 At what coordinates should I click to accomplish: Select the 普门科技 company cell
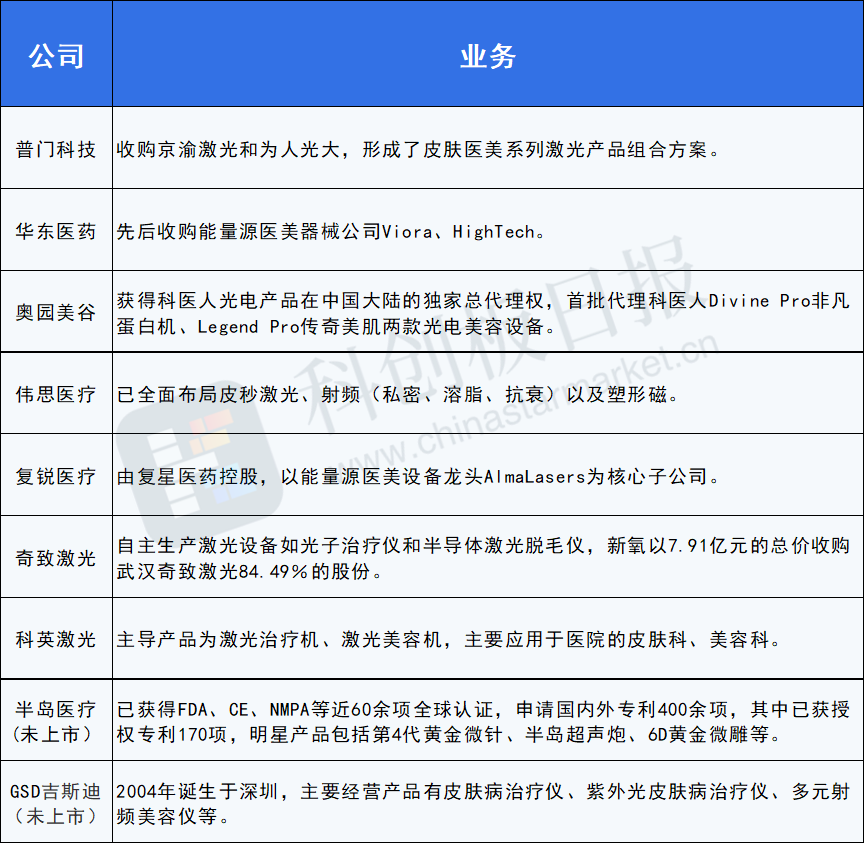(x=56, y=148)
